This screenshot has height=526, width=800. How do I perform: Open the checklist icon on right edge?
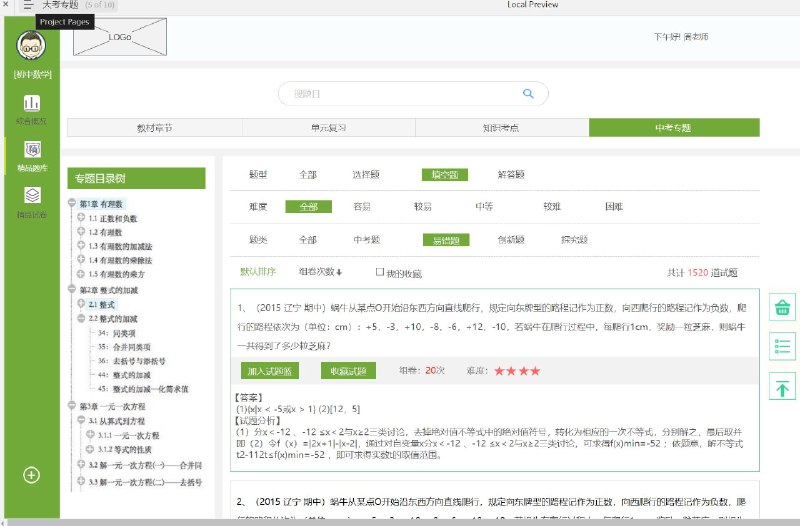(x=782, y=346)
